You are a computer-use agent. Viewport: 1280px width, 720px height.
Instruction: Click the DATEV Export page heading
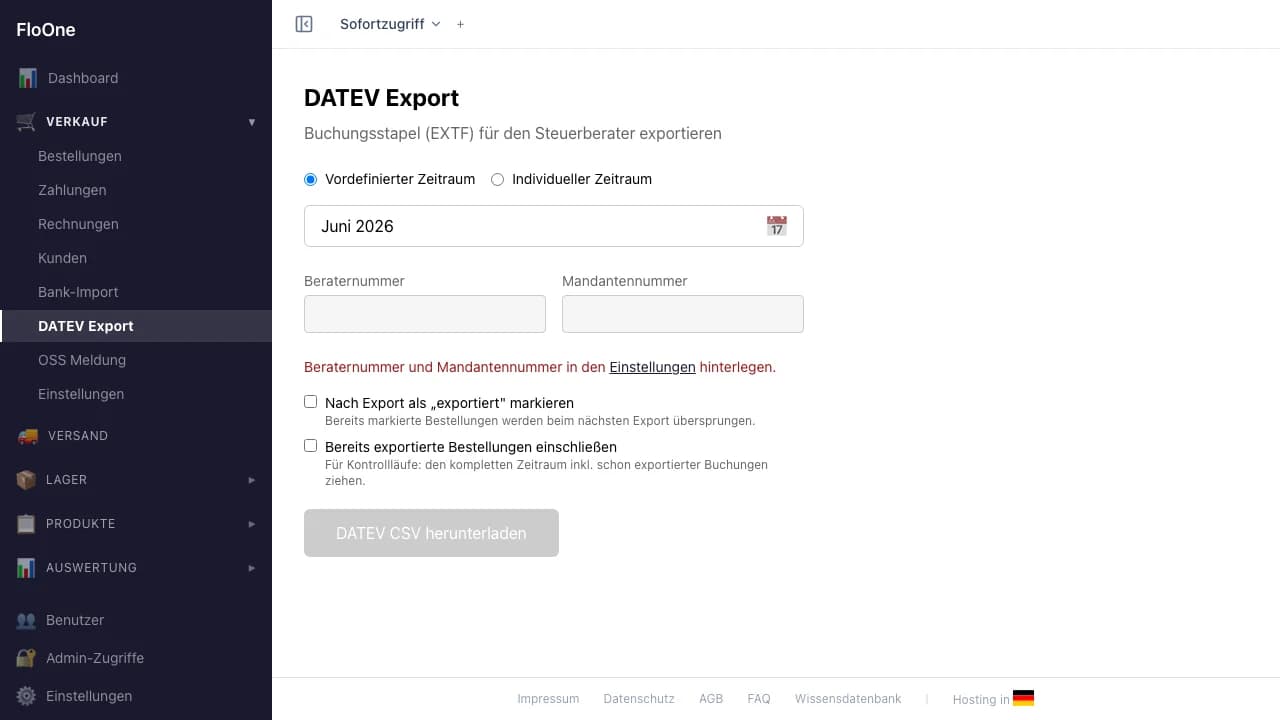click(x=381, y=98)
